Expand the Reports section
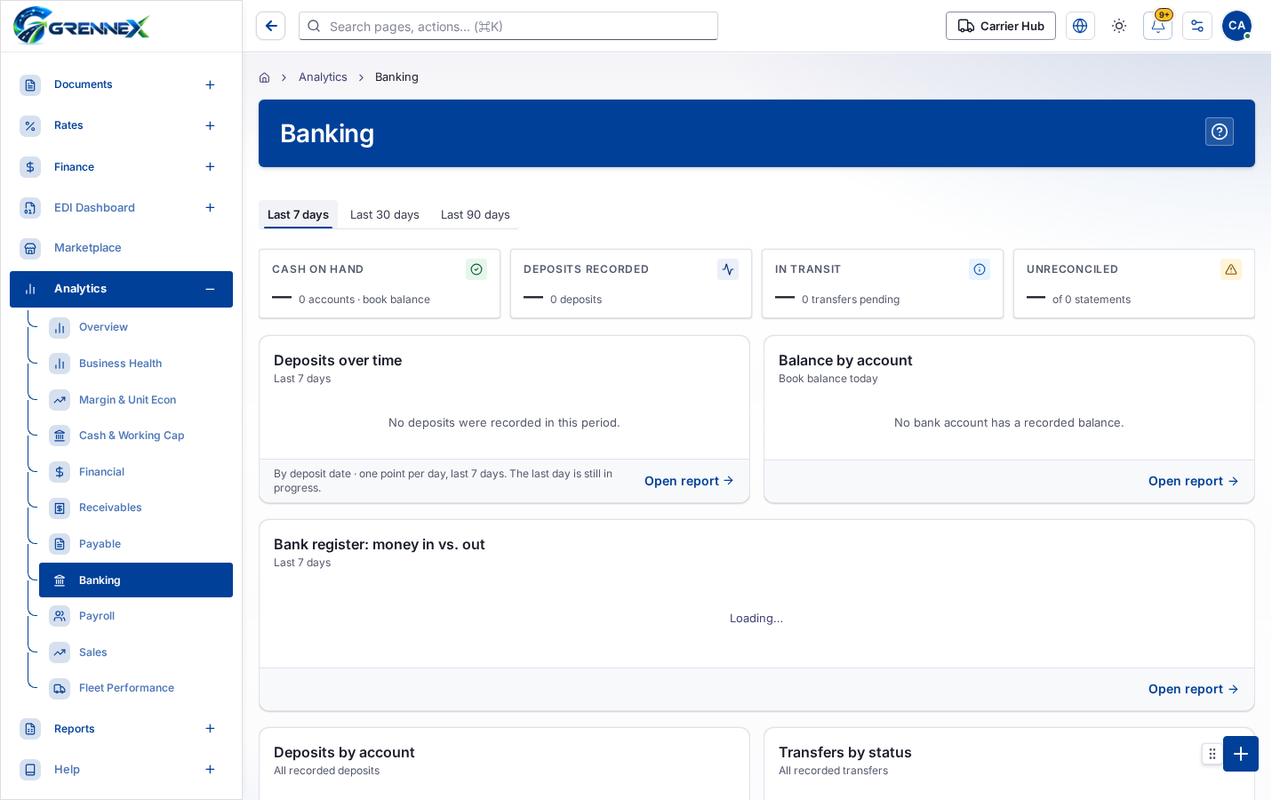Screen dimensions: 1280x800 (210, 729)
